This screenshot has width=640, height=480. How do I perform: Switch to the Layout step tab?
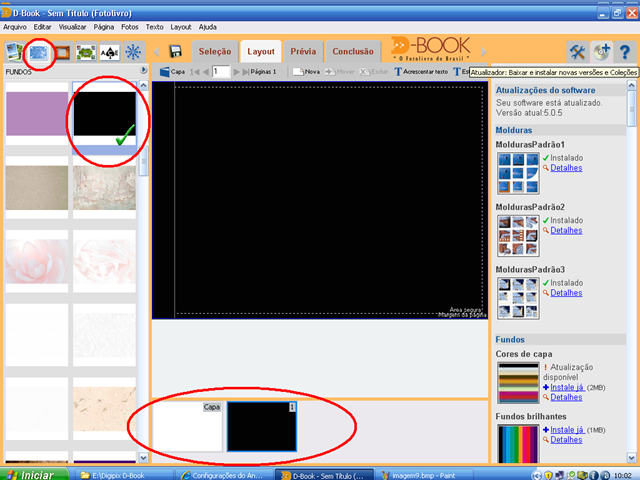tap(261, 51)
